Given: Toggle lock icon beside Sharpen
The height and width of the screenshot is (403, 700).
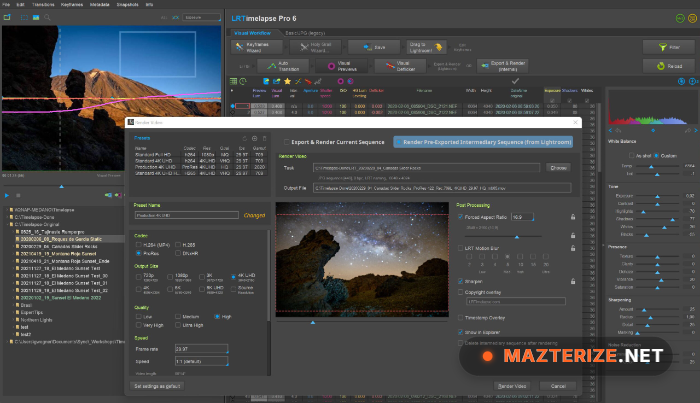Looking at the screenshot, I should pos(573,281).
